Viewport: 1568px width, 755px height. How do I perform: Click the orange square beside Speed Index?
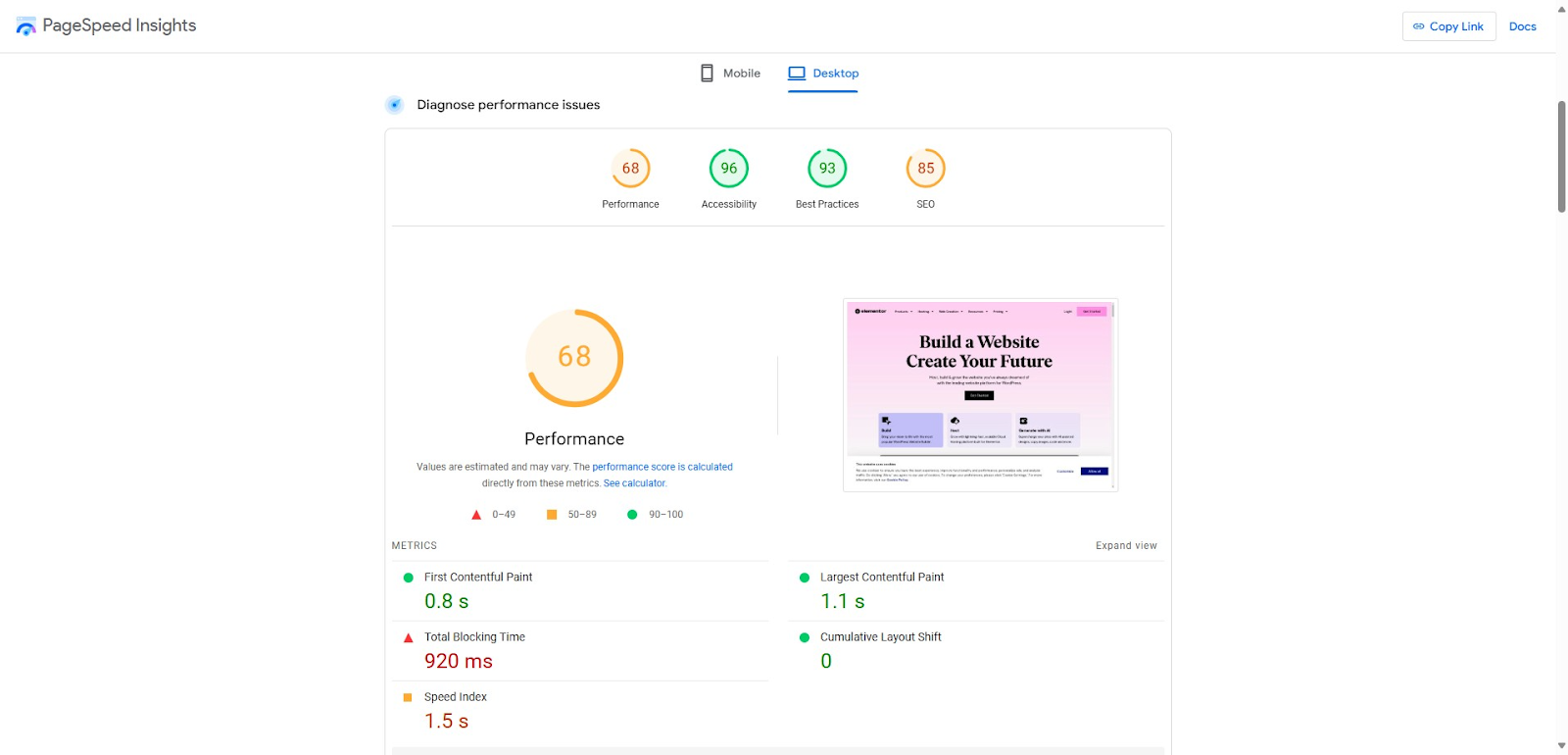[x=408, y=697]
